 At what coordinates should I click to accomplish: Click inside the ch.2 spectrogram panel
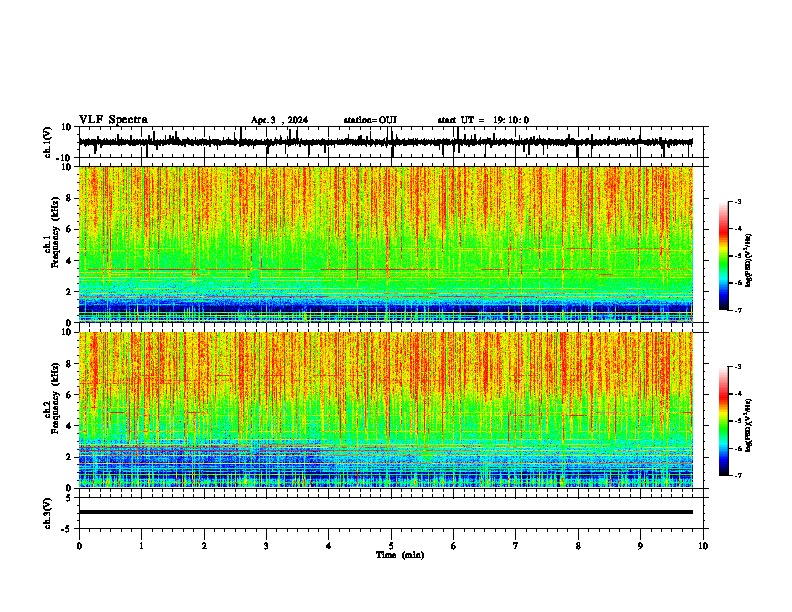[x=386, y=410]
